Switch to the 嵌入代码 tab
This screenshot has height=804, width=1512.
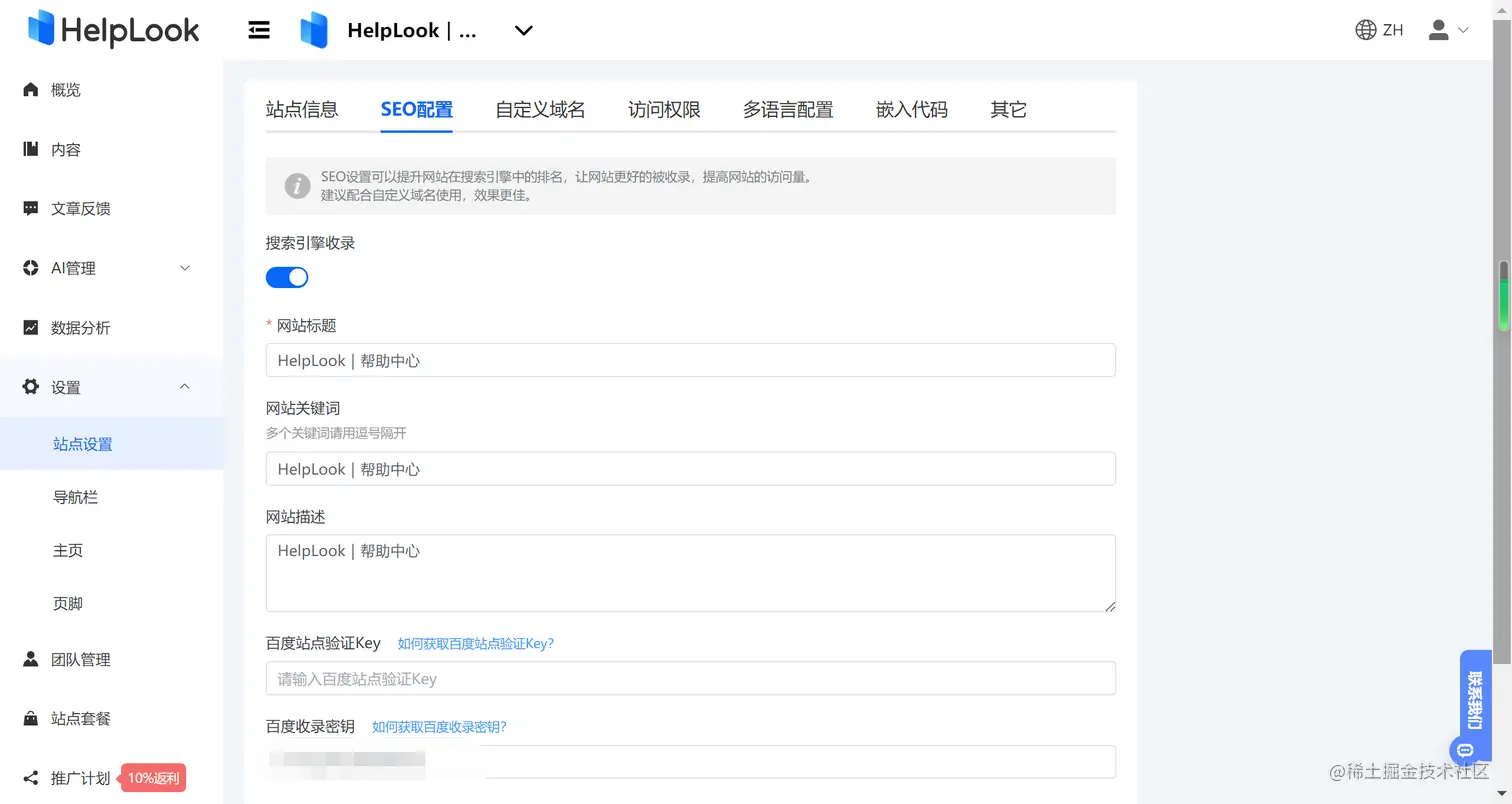click(x=912, y=110)
